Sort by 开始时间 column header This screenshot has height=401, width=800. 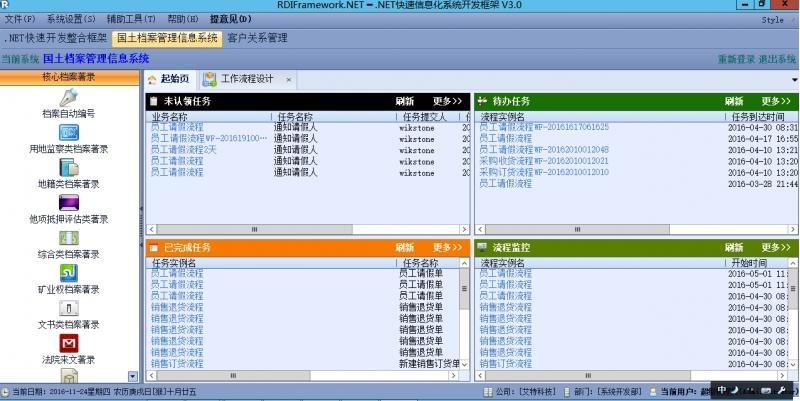pos(749,263)
